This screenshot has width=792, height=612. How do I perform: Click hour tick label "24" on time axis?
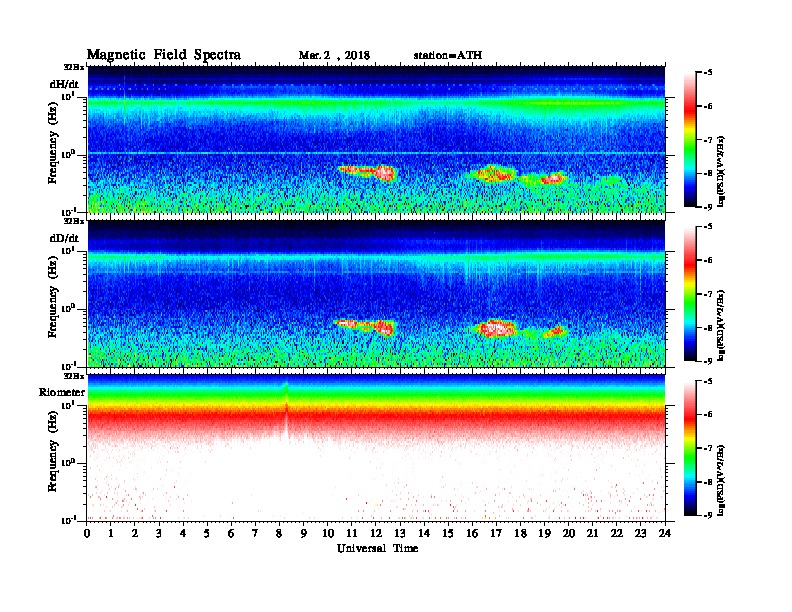click(x=665, y=534)
